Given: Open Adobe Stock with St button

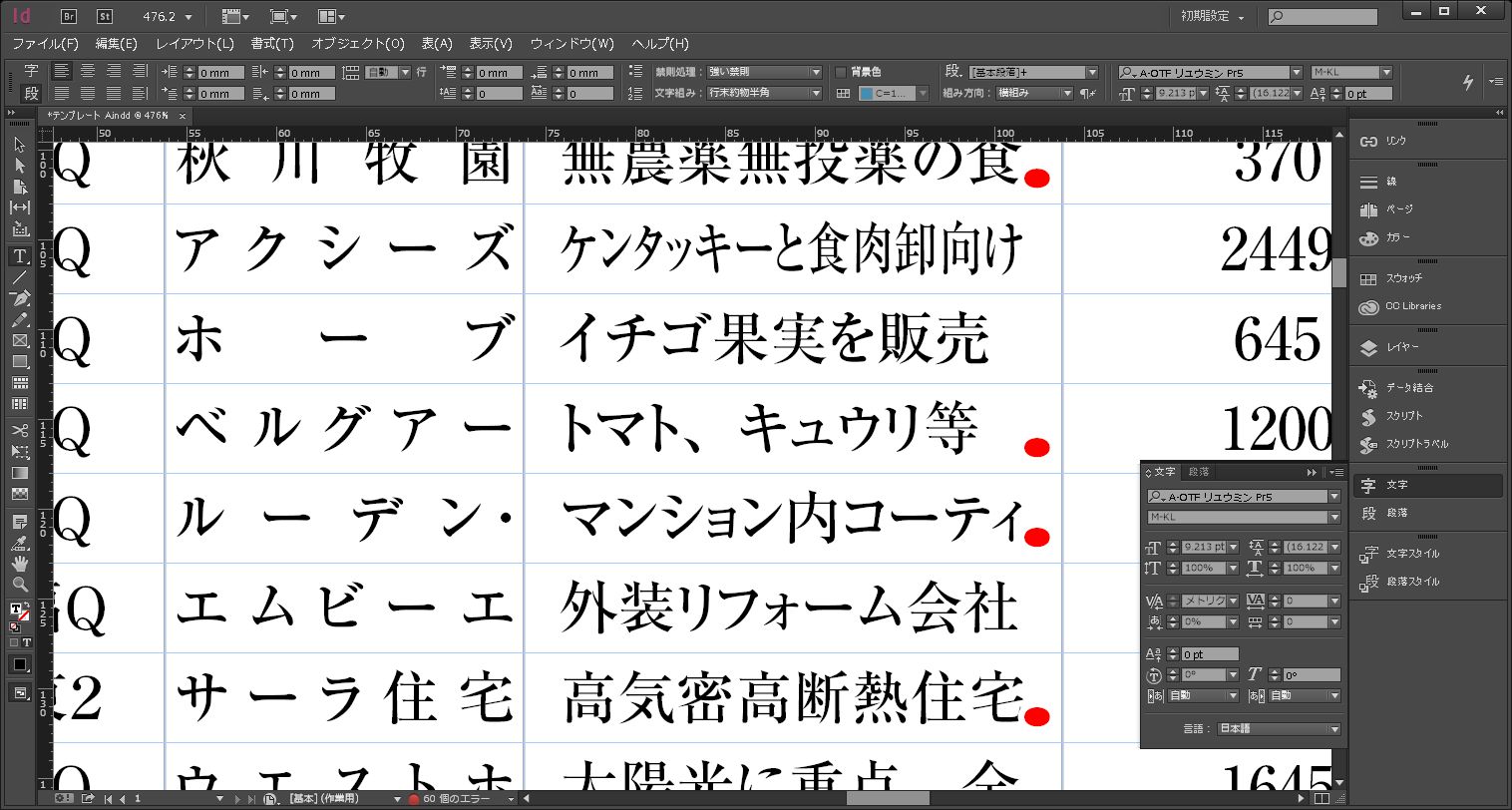Looking at the screenshot, I should [105, 16].
